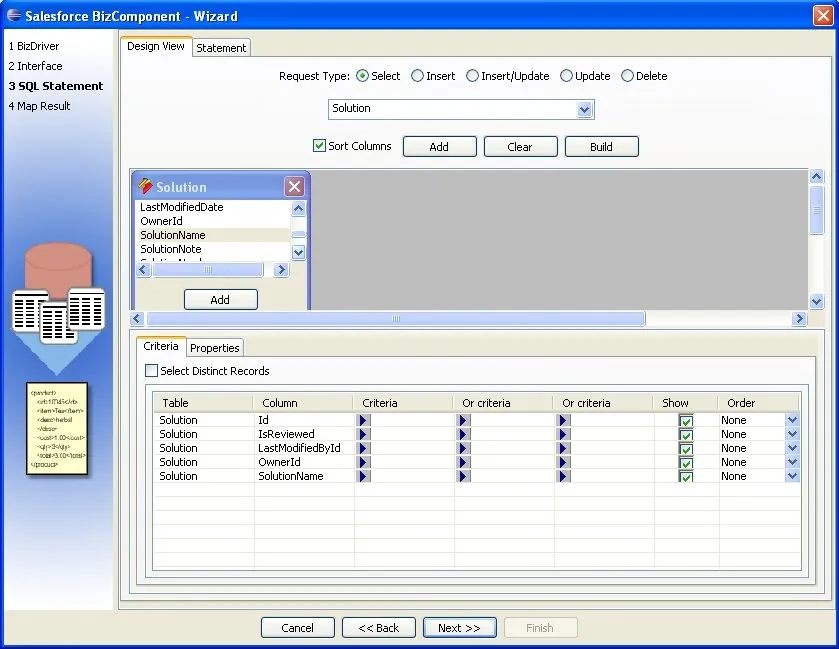Click the Build button
Image resolution: width=839 pixels, height=649 pixels.
tap(601, 147)
